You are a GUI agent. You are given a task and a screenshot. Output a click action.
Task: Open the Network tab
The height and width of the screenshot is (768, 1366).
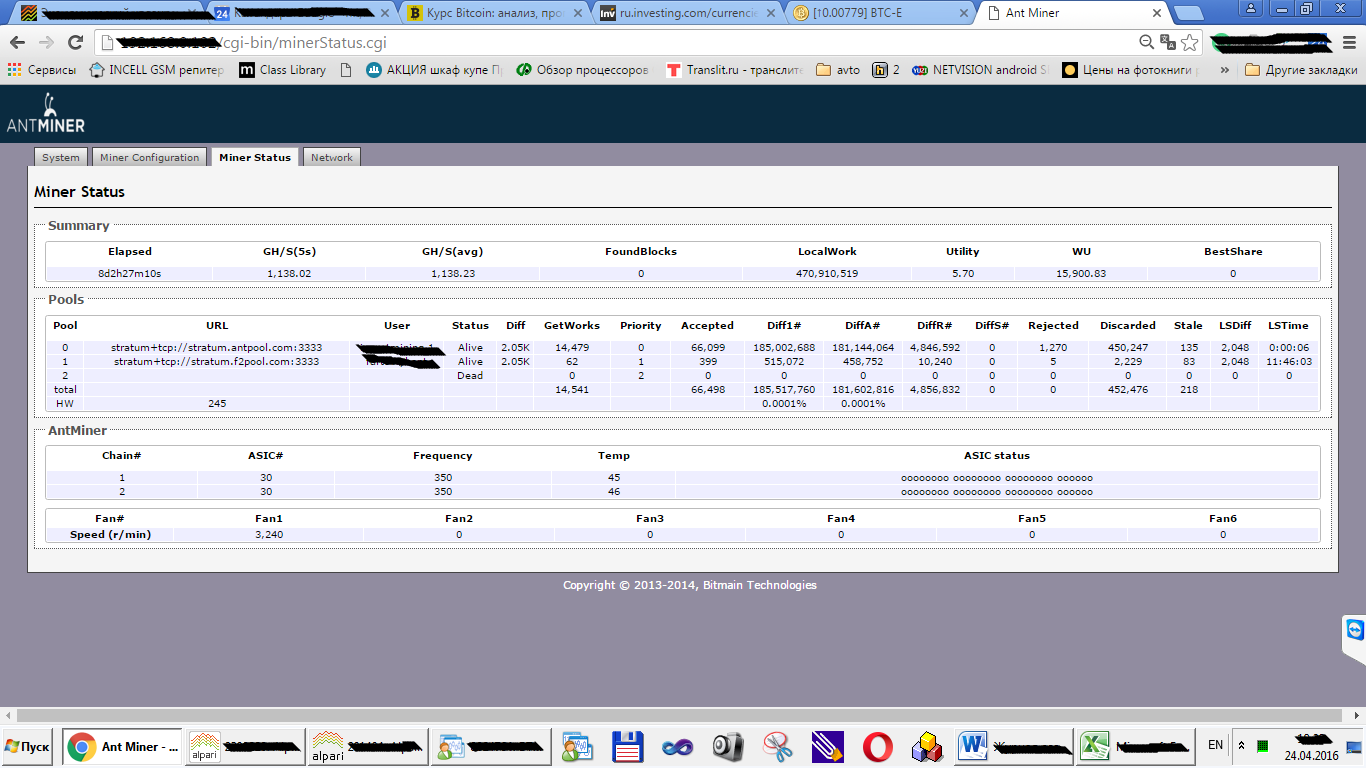tap(331, 158)
